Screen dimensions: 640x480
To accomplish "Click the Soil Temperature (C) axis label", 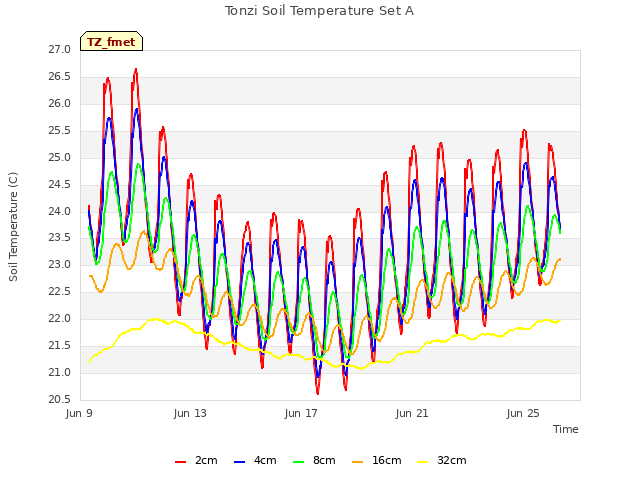I will [13, 227].
